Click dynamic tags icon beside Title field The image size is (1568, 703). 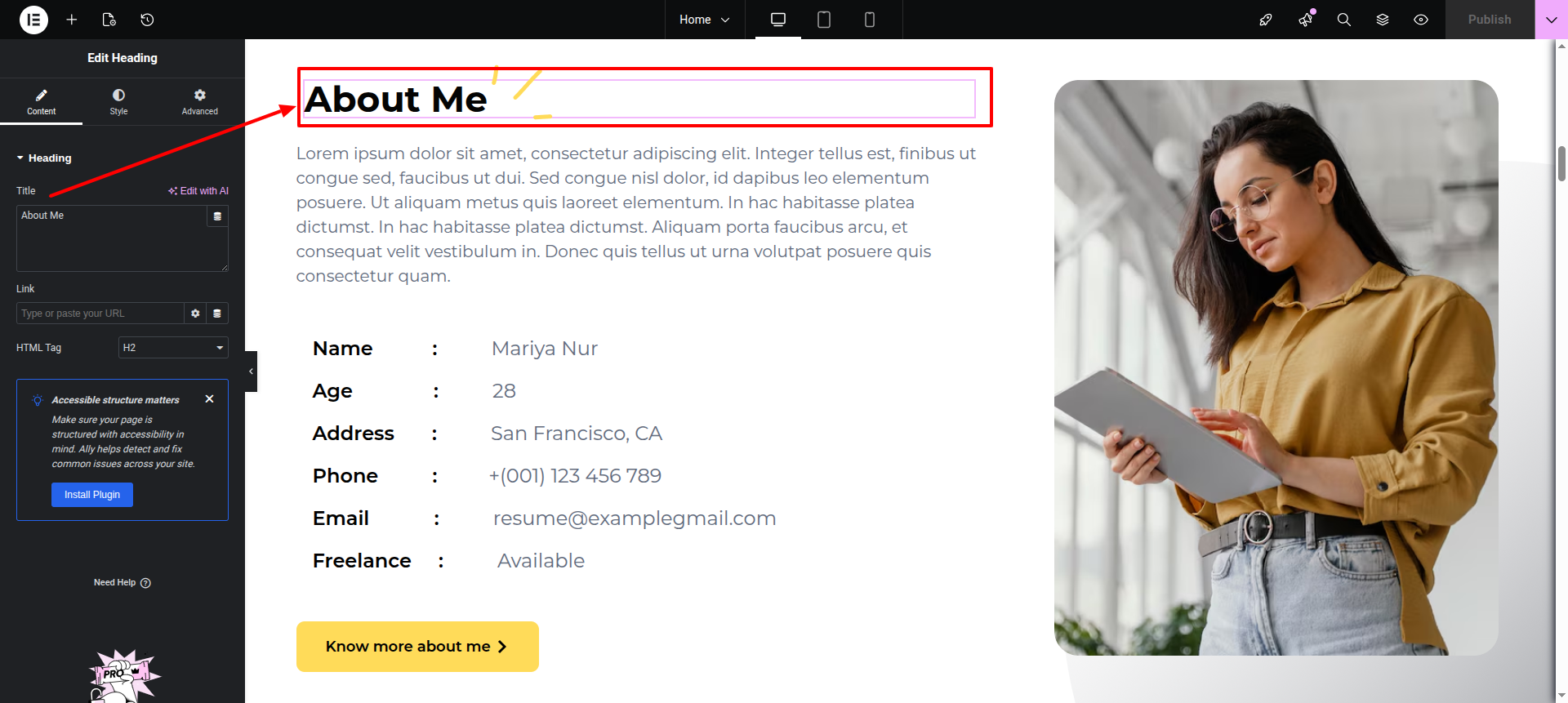point(217,216)
